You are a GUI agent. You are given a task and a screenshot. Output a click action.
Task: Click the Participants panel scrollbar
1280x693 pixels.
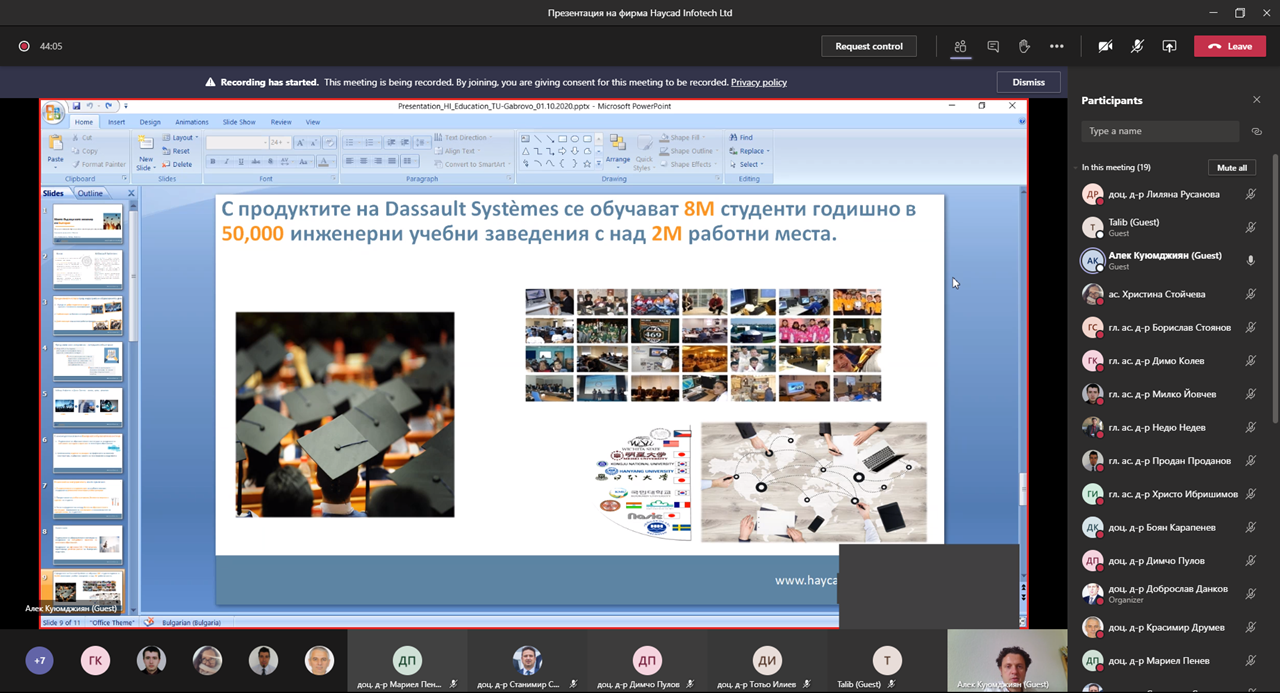(1275, 288)
